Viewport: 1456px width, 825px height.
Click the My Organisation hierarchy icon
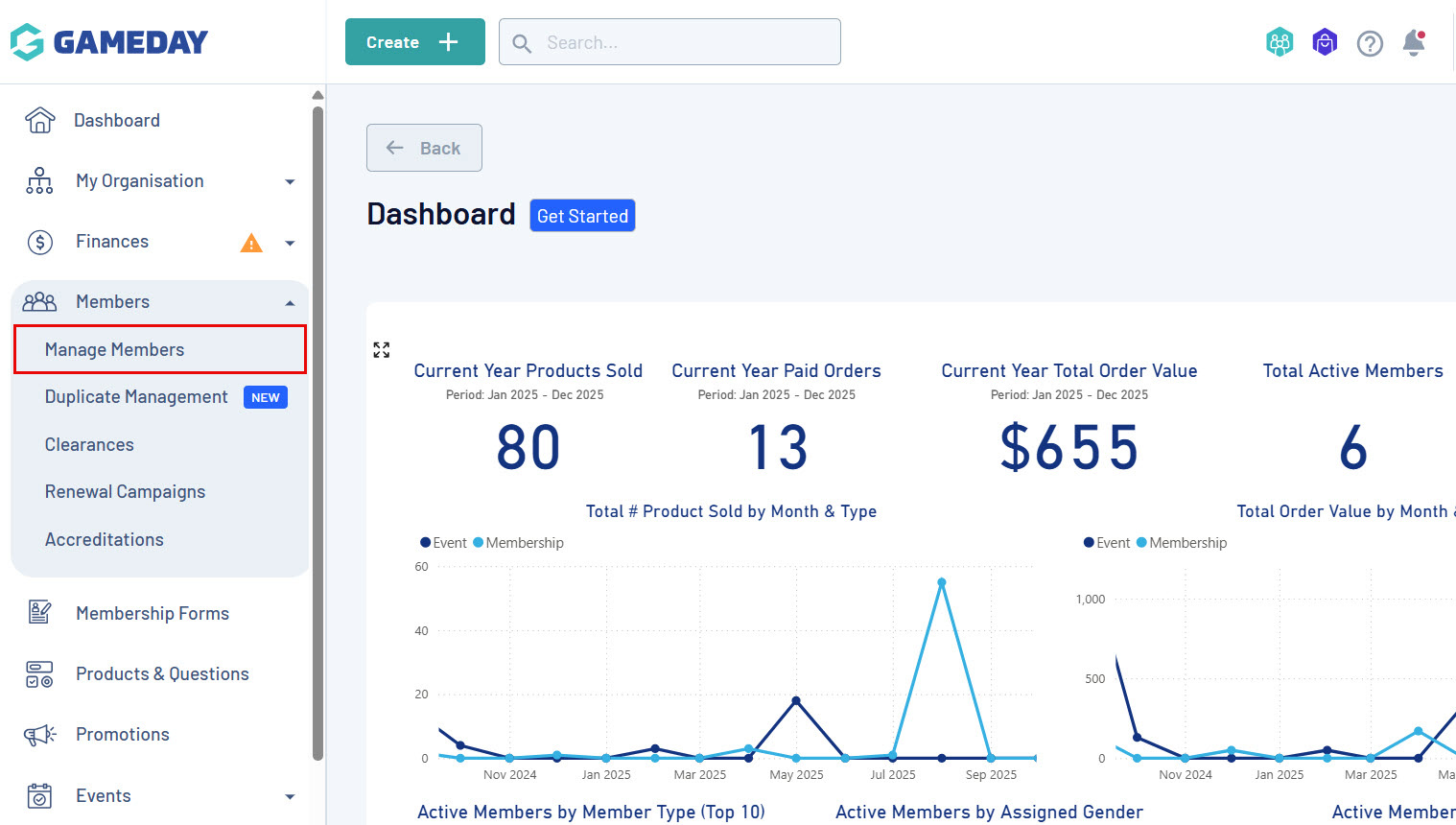tap(39, 181)
